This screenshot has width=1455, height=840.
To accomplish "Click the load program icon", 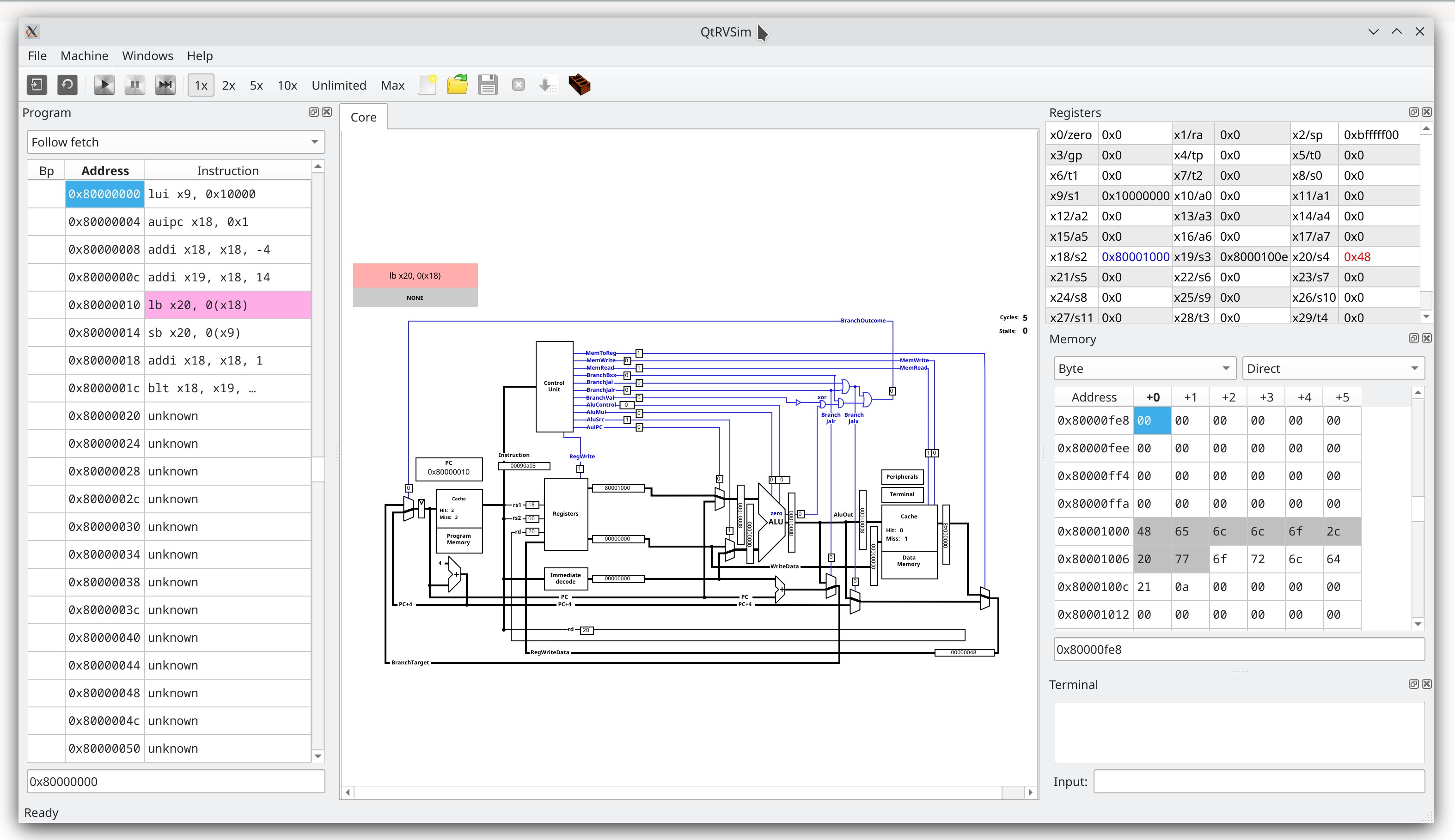I will tap(458, 85).
